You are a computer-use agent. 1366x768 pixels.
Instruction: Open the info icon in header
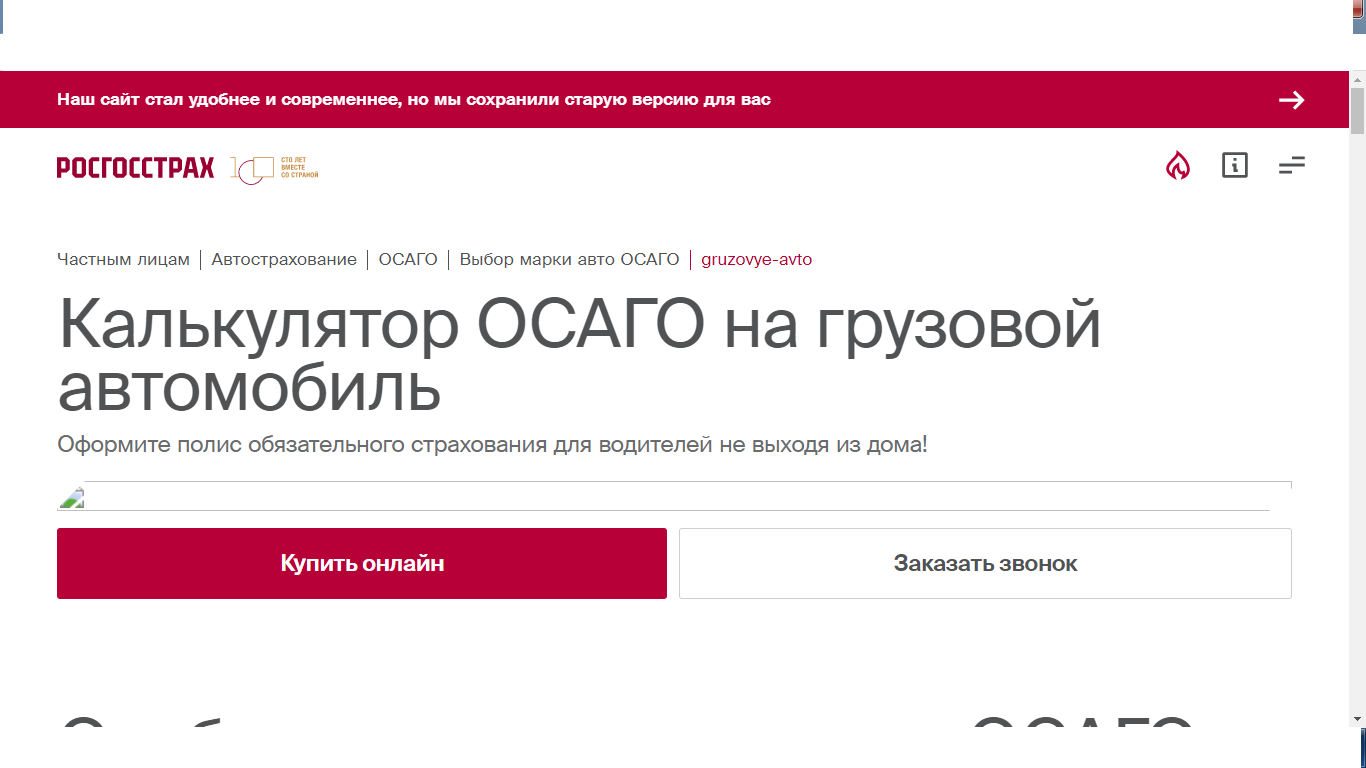[1235, 165]
